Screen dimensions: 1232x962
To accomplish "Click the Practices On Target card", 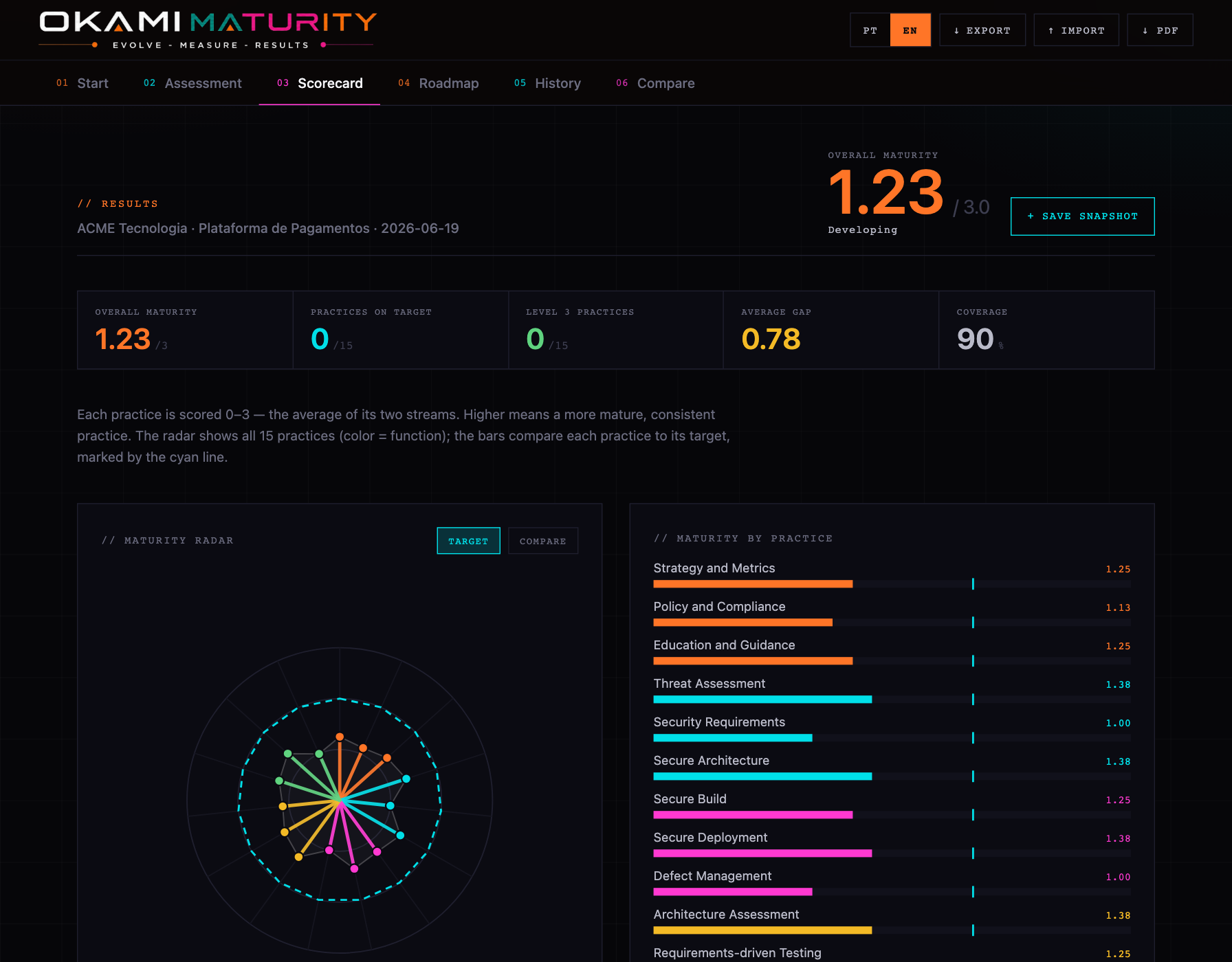I will pyautogui.click(x=401, y=330).
